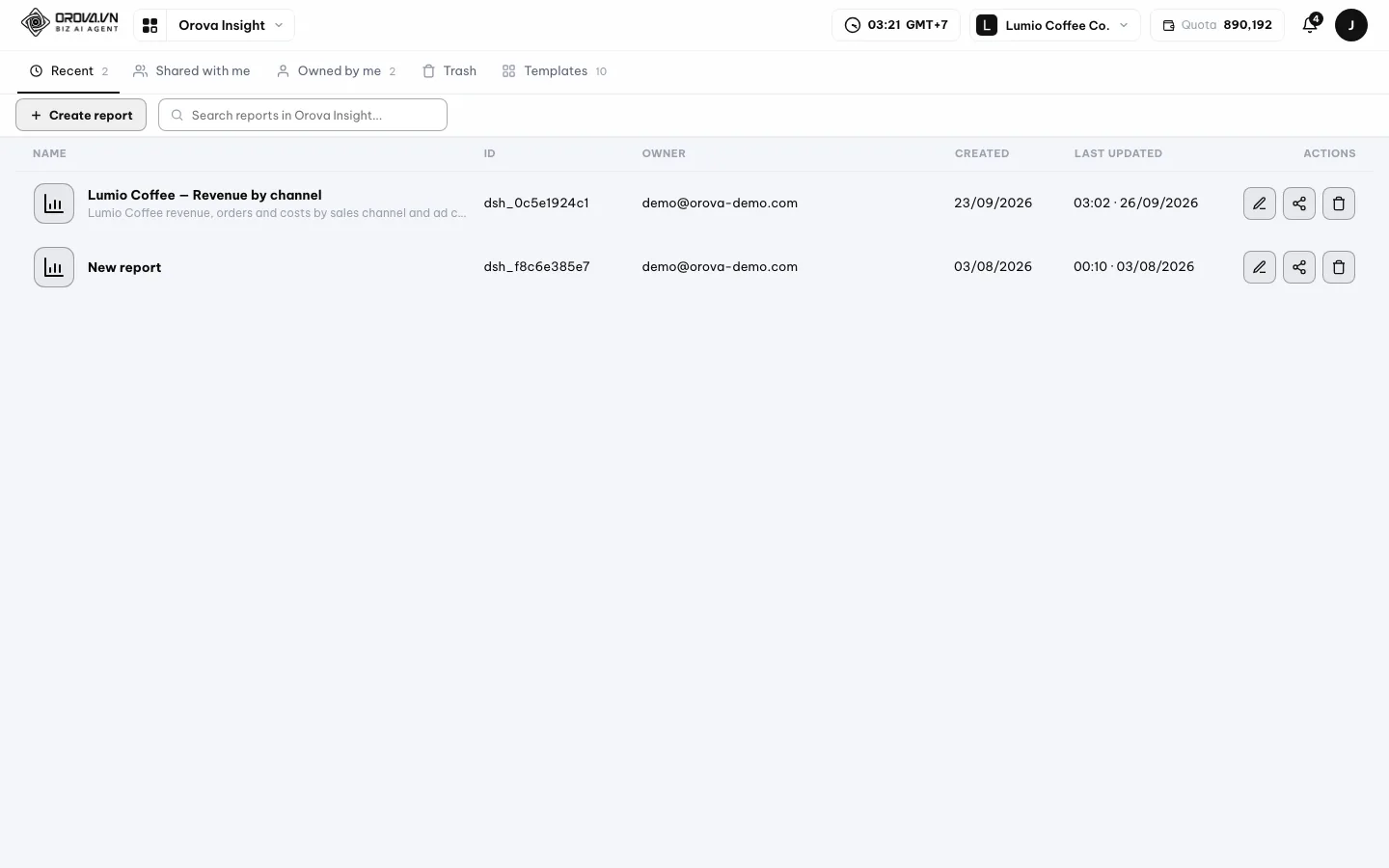The height and width of the screenshot is (868, 1389).
Task: Click the Create report button
Action: tap(81, 115)
